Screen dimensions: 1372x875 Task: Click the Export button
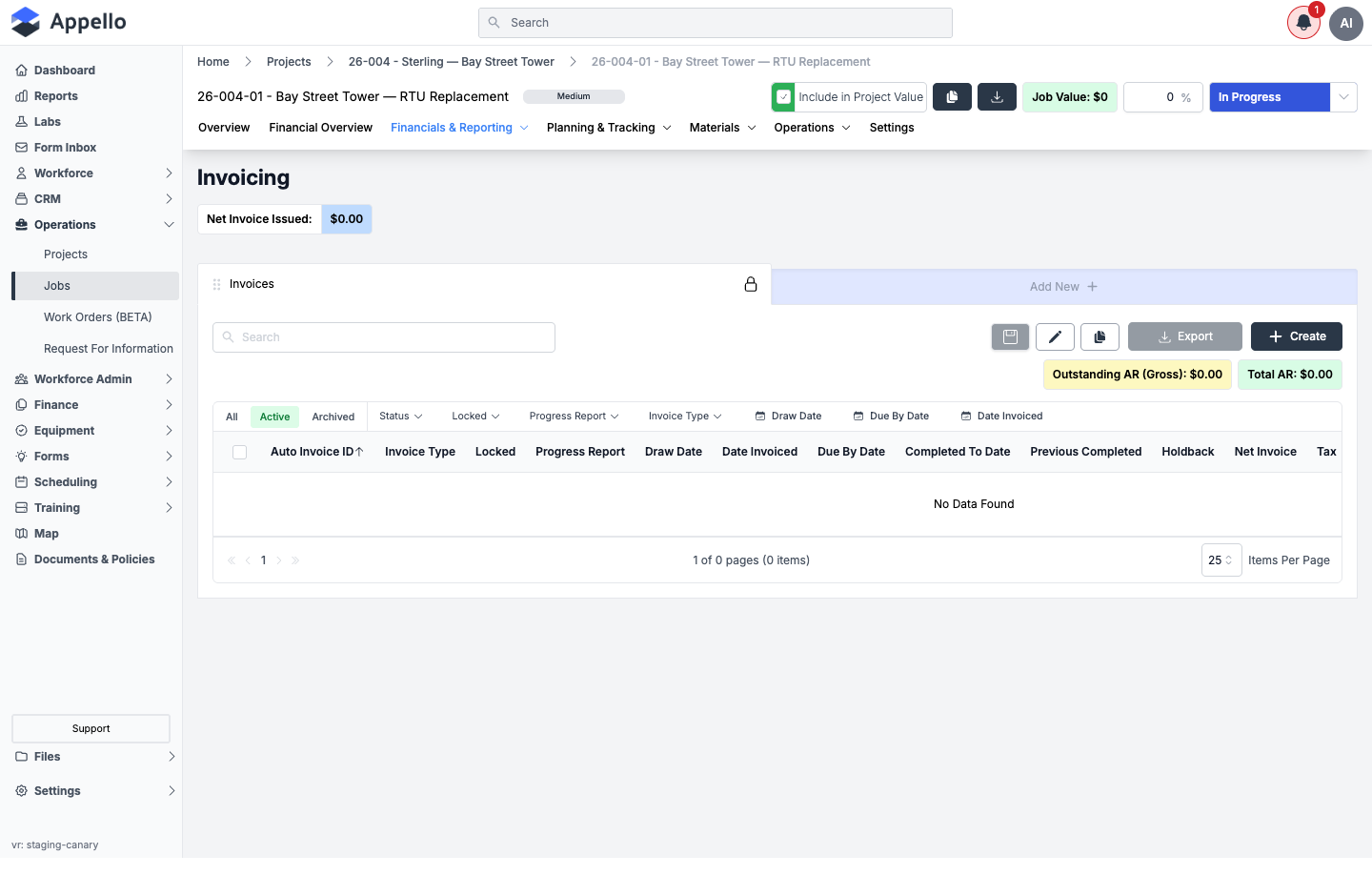1185,336
